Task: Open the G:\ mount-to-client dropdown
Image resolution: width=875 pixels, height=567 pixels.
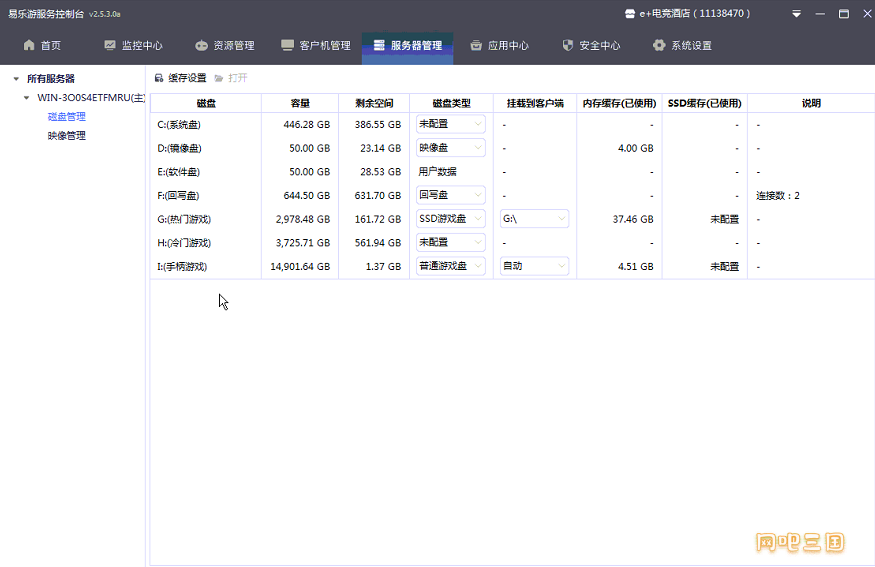Action: 534,219
